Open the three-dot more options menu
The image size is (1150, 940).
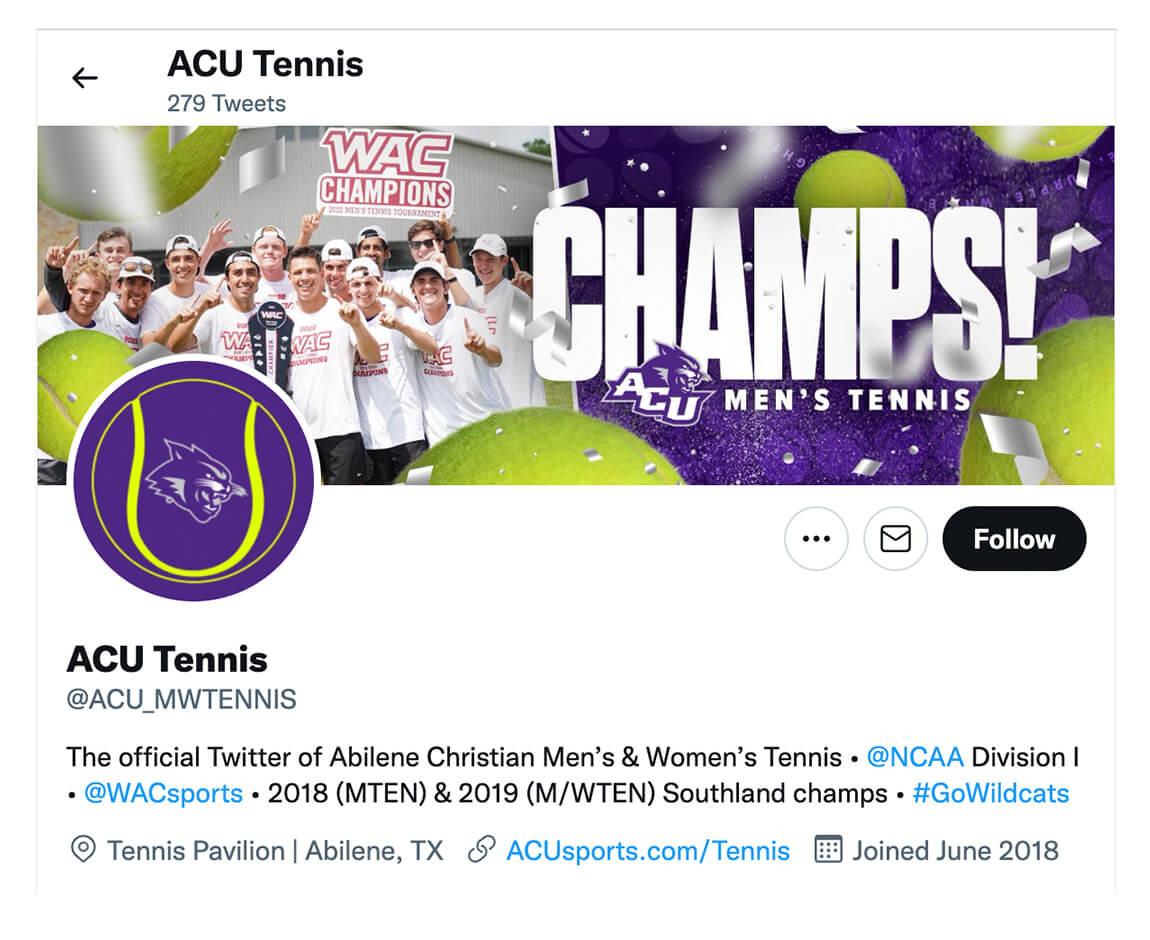click(816, 539)
